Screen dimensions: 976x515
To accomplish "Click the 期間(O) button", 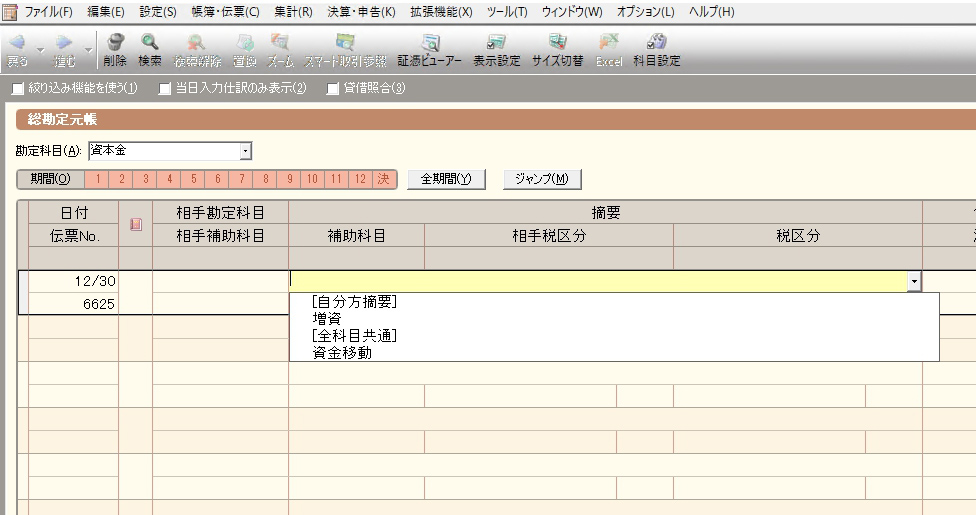I will point(50,179).
